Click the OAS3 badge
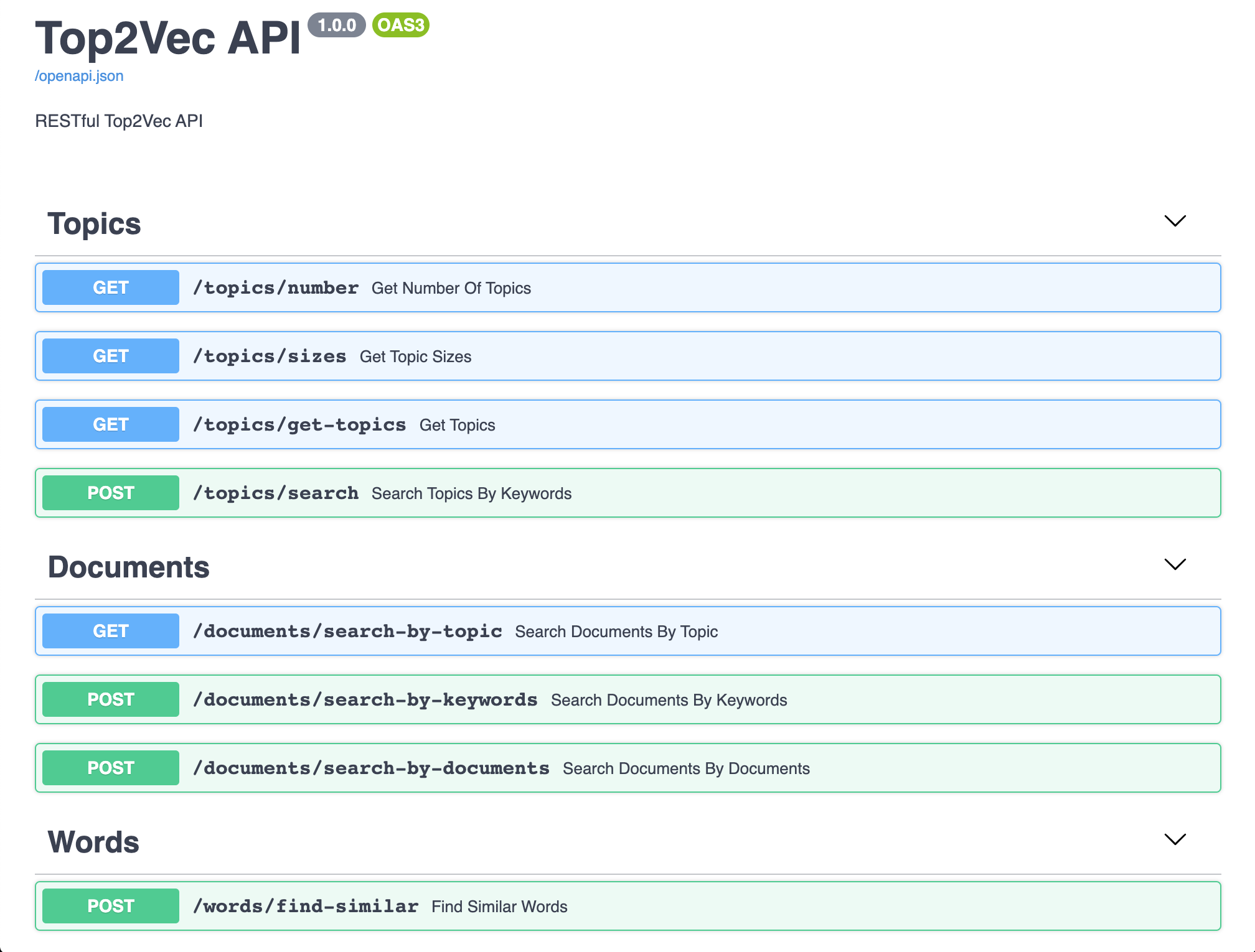This screenshot has height=952, width=1255. click(x=400, y=25)
